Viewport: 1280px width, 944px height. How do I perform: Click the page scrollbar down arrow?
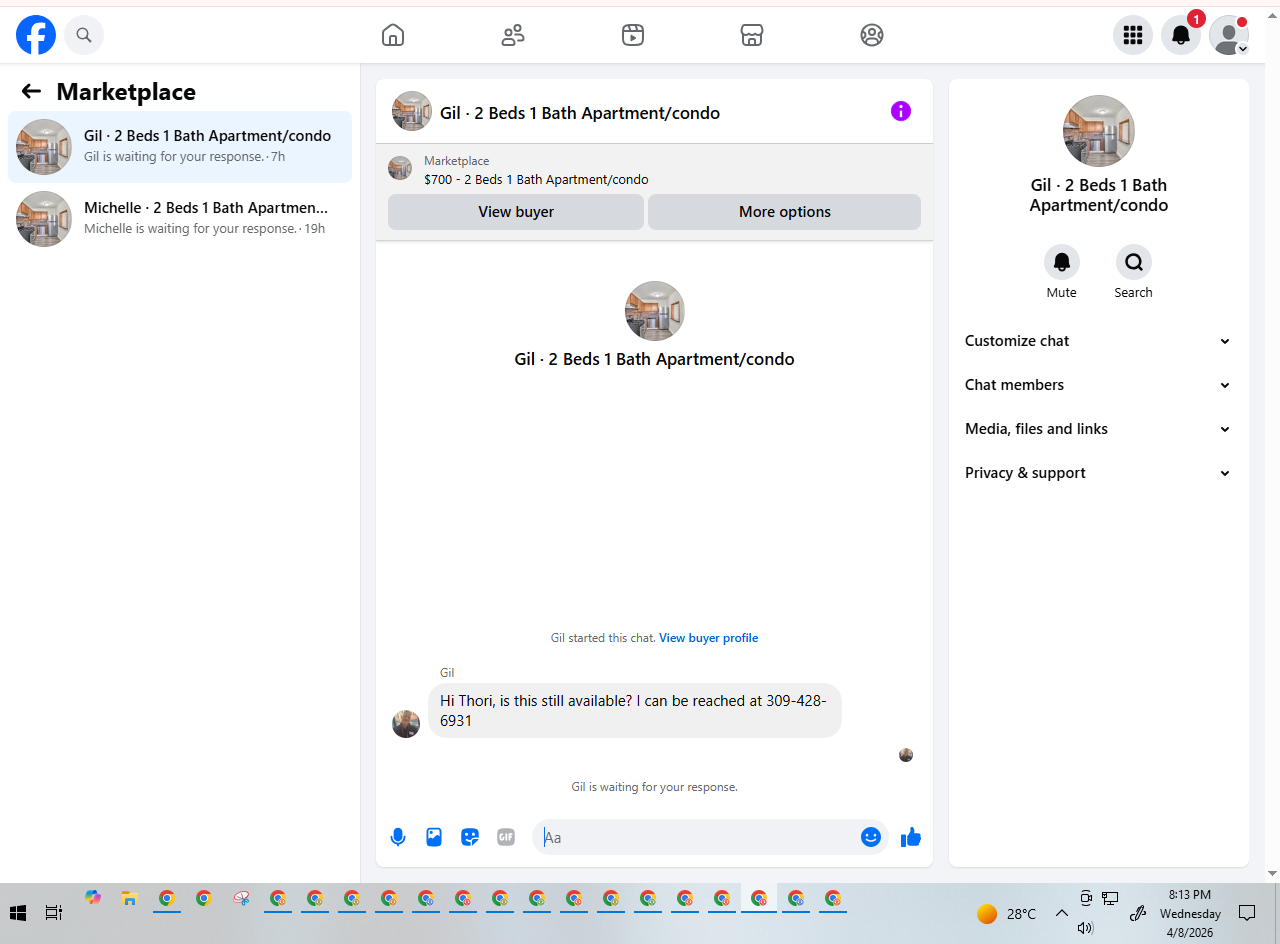[x=1272, y=873]
